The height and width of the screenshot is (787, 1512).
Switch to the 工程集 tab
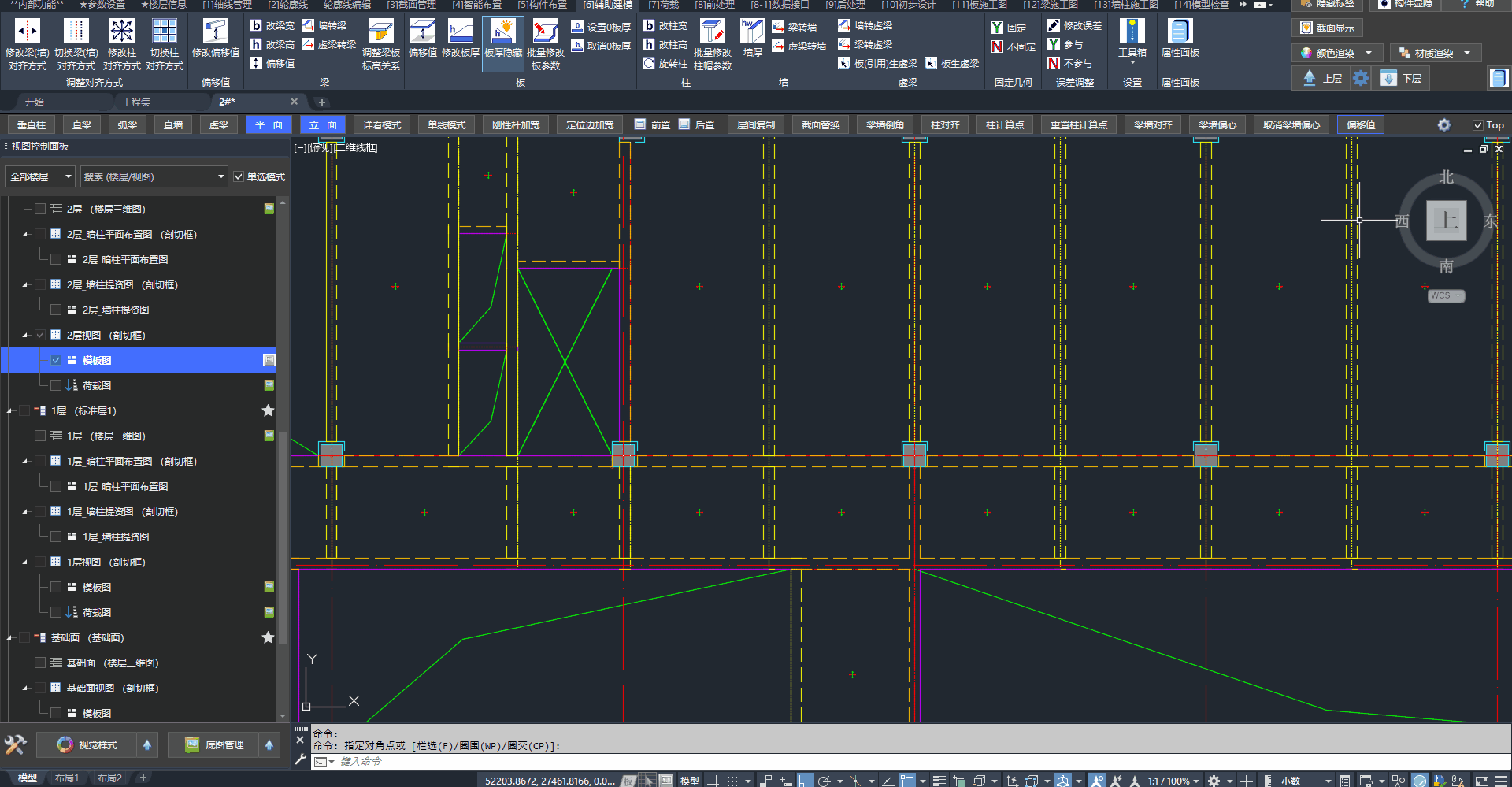point(135,102)
